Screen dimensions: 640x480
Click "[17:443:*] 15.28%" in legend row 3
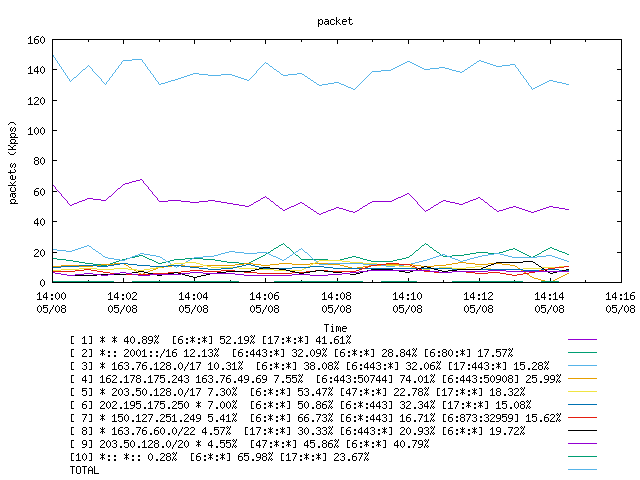click(x=499, y=366)
